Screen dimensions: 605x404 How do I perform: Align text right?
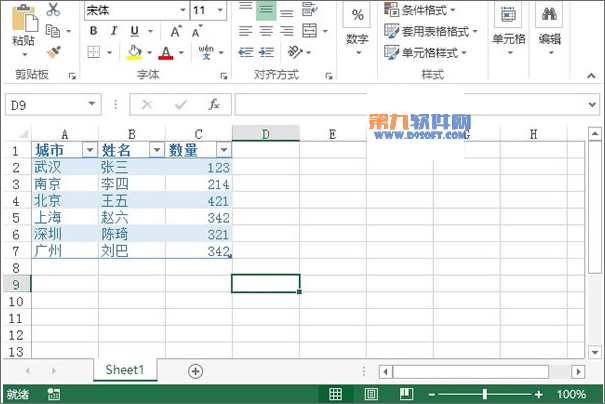(x=286, y=30)
